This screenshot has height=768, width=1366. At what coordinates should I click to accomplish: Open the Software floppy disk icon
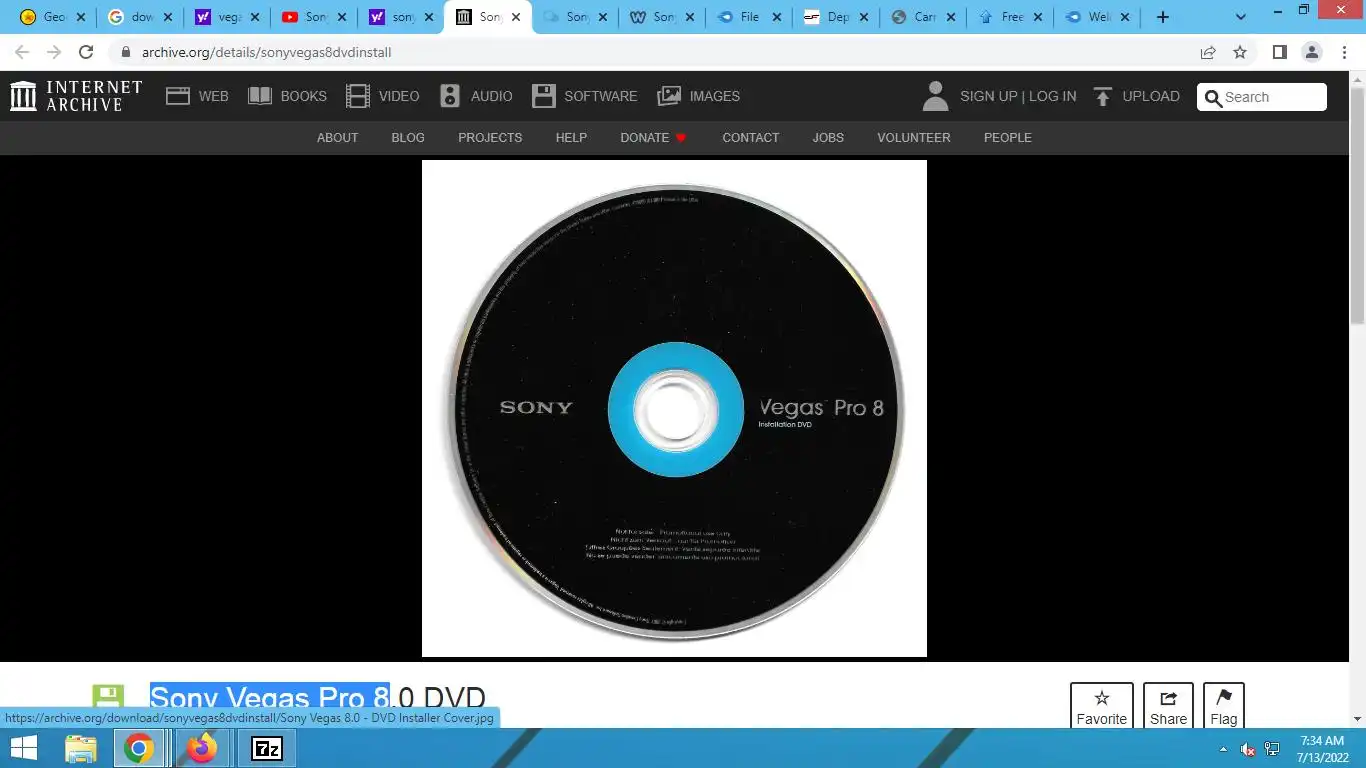(x=543, y=96)
